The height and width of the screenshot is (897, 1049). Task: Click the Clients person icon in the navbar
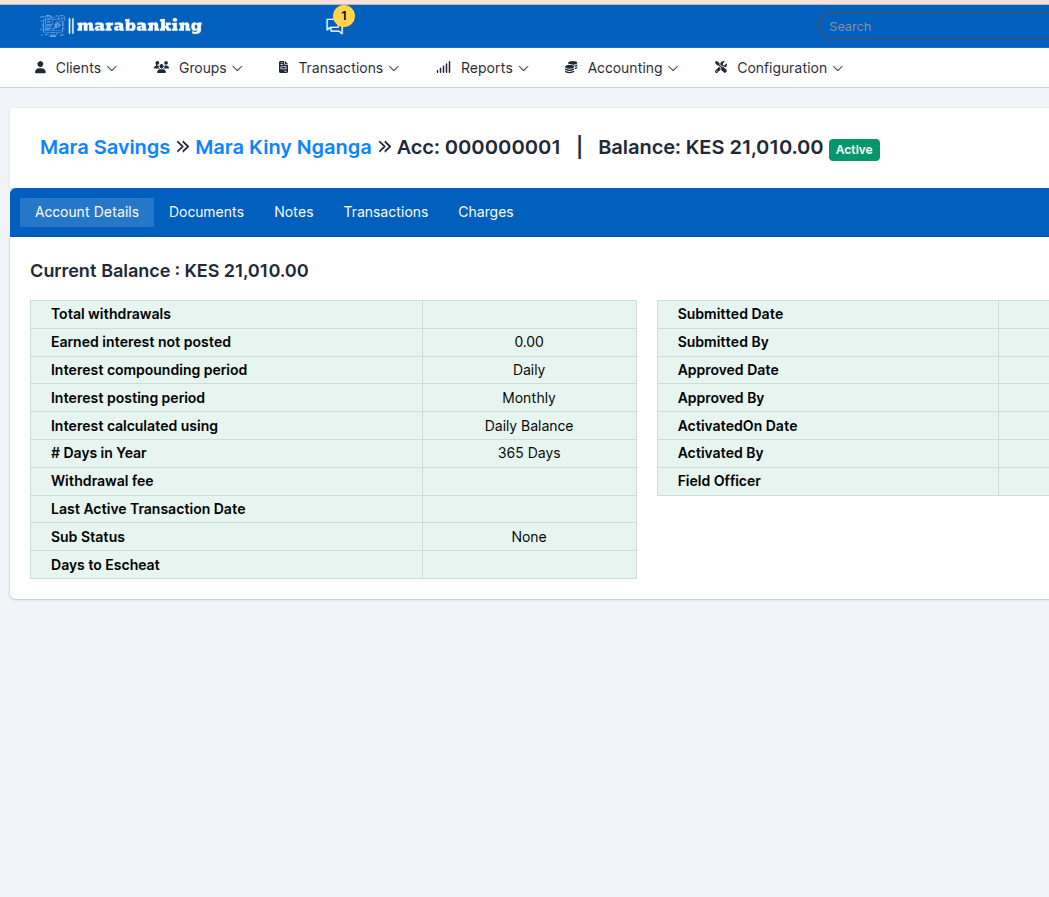pos(40,67)
